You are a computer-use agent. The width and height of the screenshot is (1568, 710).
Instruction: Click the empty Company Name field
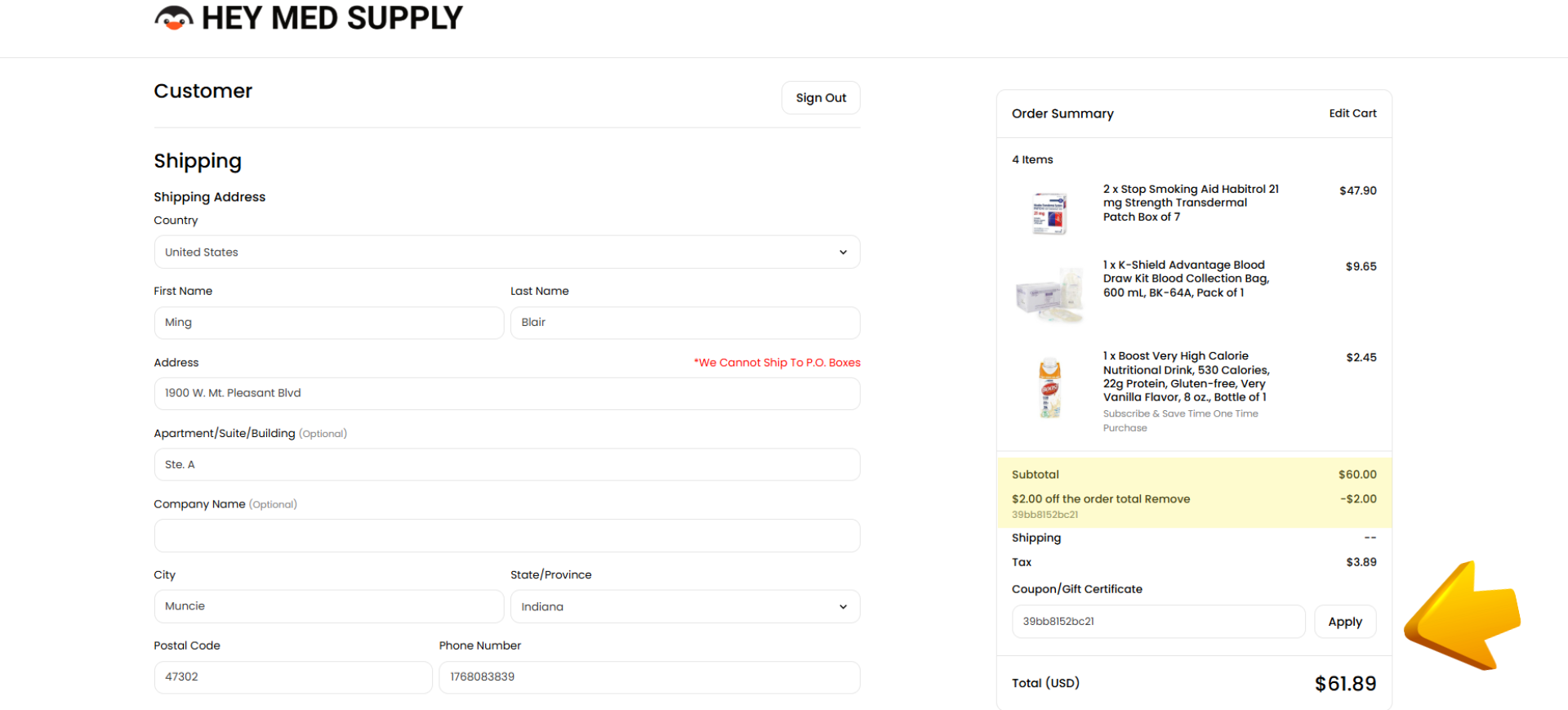(506, 536)
